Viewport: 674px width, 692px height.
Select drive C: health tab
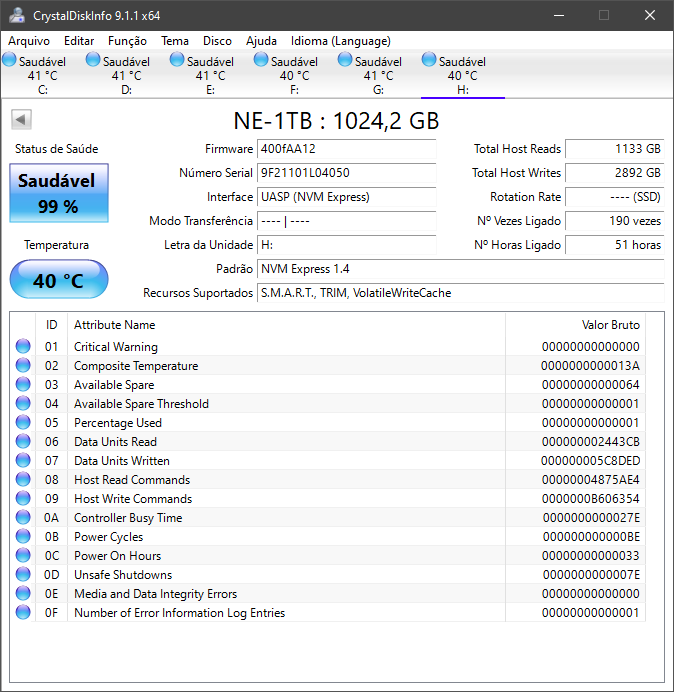(42, 75)
